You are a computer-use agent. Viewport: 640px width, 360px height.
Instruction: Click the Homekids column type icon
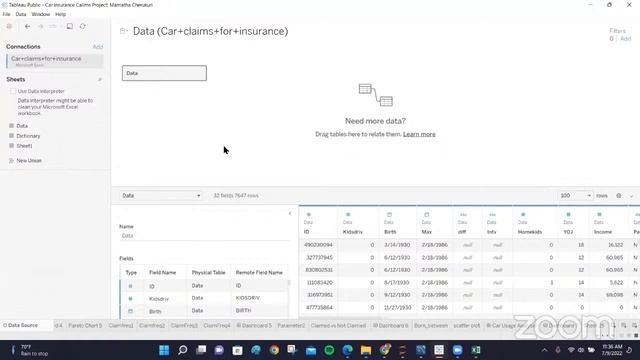click(523, 214)
